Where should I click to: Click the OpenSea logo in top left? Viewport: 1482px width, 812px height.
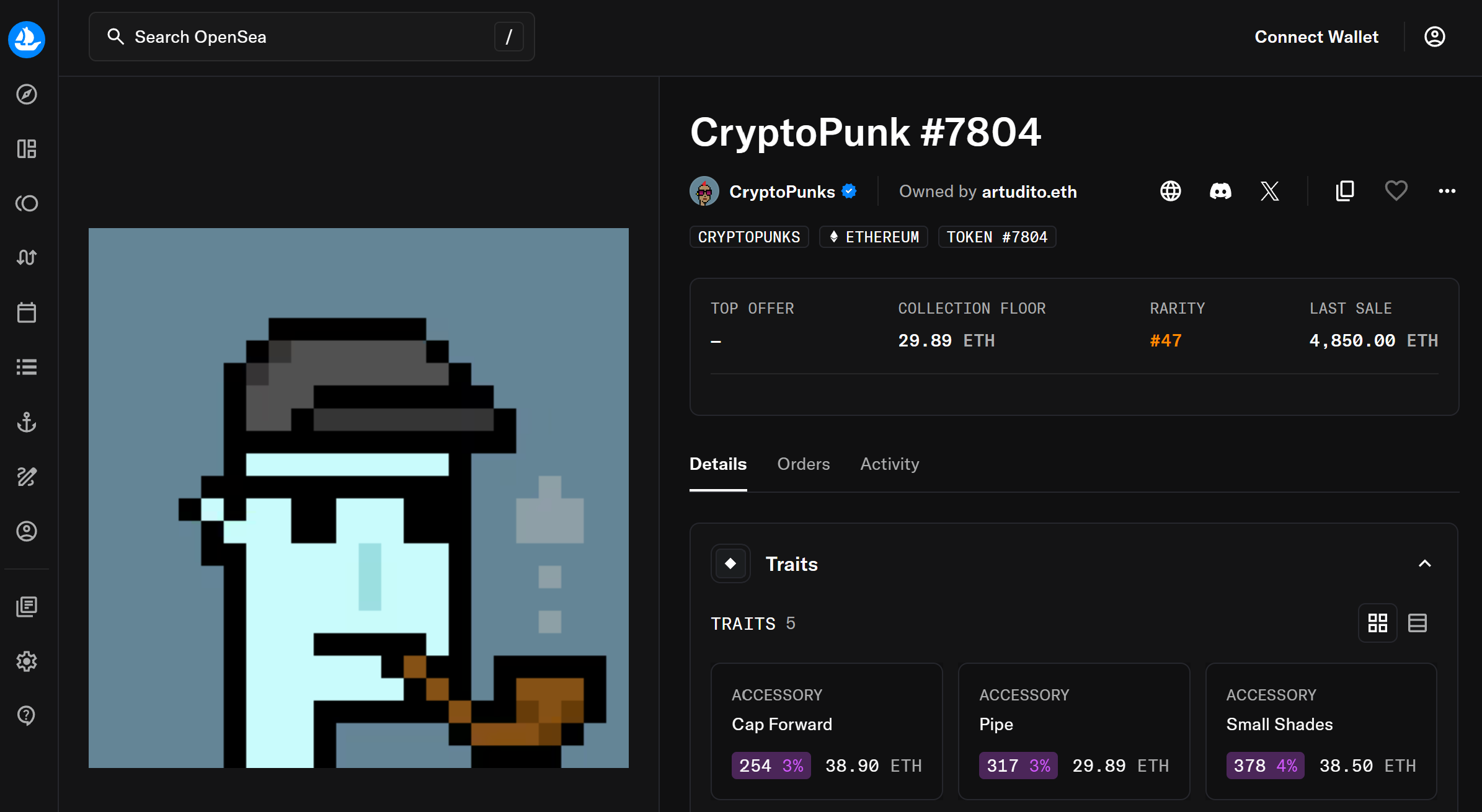click(27, 40)
